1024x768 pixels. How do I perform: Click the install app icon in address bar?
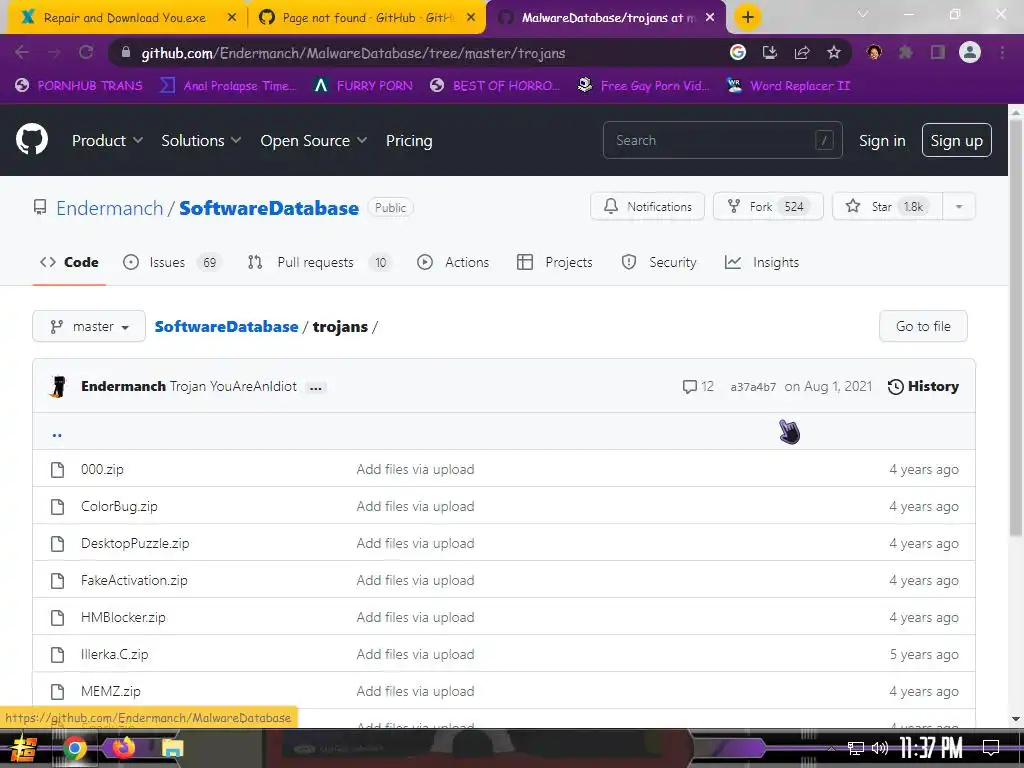click(769, 52)
